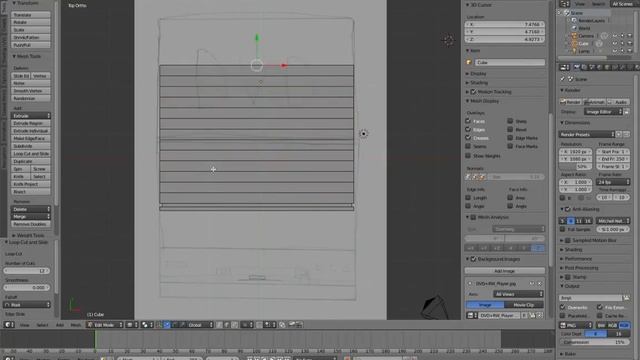Toggle the Anti-Aliasing checkbox
Viewport: 640px width, 360px height.
(x=568, y=209)
